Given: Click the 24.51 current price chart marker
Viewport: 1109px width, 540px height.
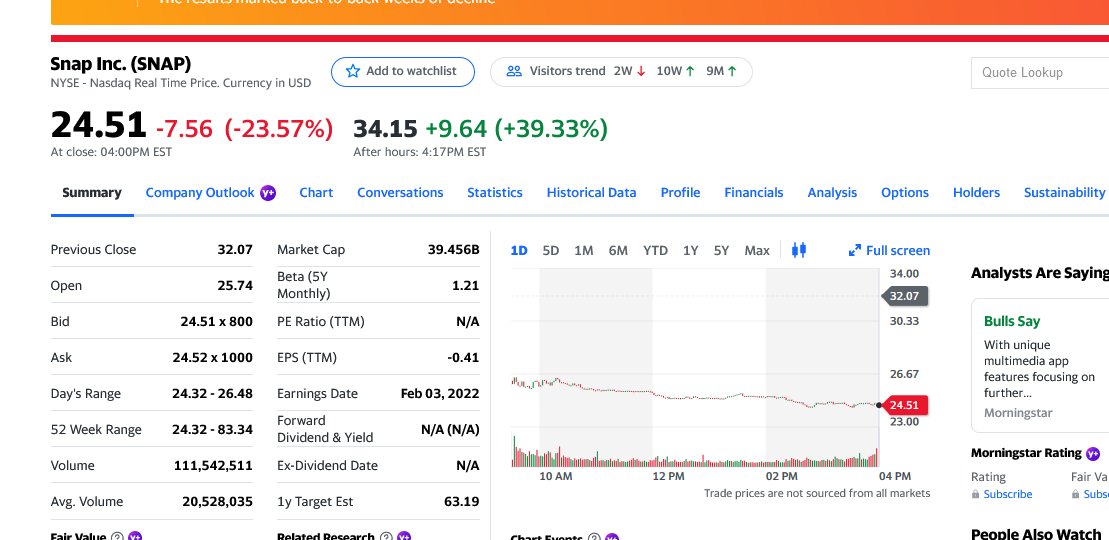Looking at the screenshot, I should coord(905,406).
